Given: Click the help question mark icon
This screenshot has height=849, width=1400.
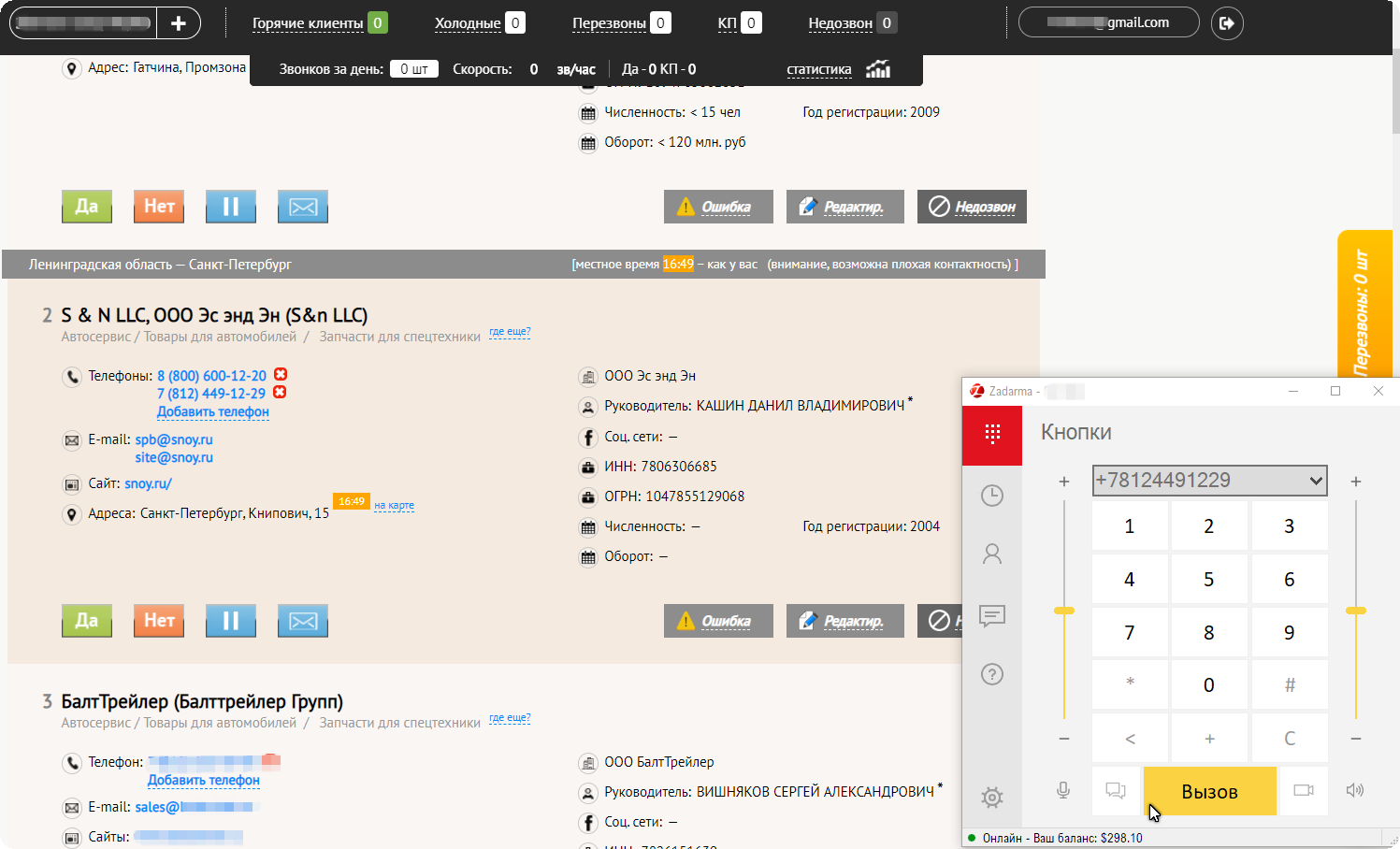Looking at the screenshot, I should (992, 674).
